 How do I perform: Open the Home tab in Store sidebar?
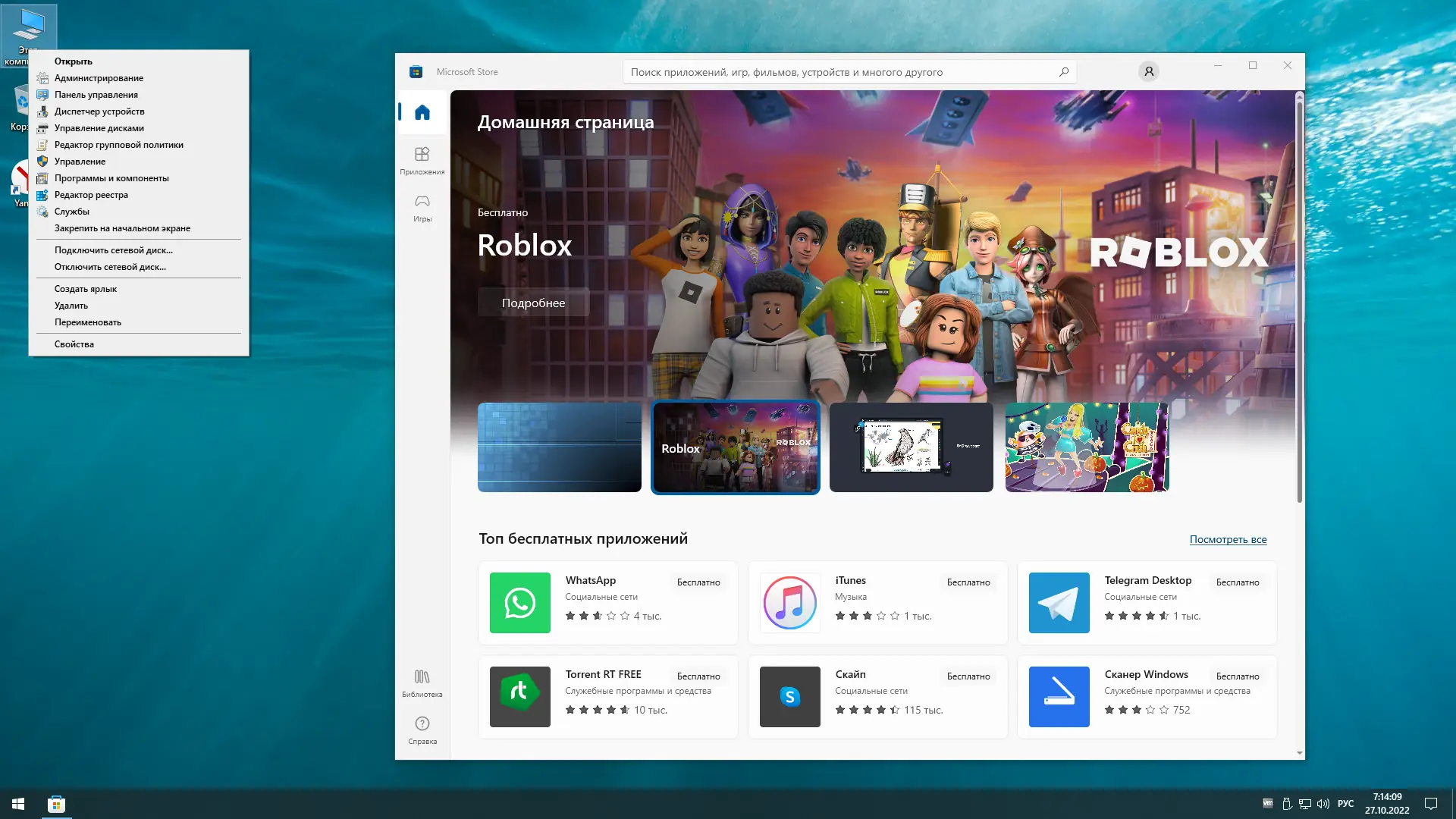coord(422,113)
